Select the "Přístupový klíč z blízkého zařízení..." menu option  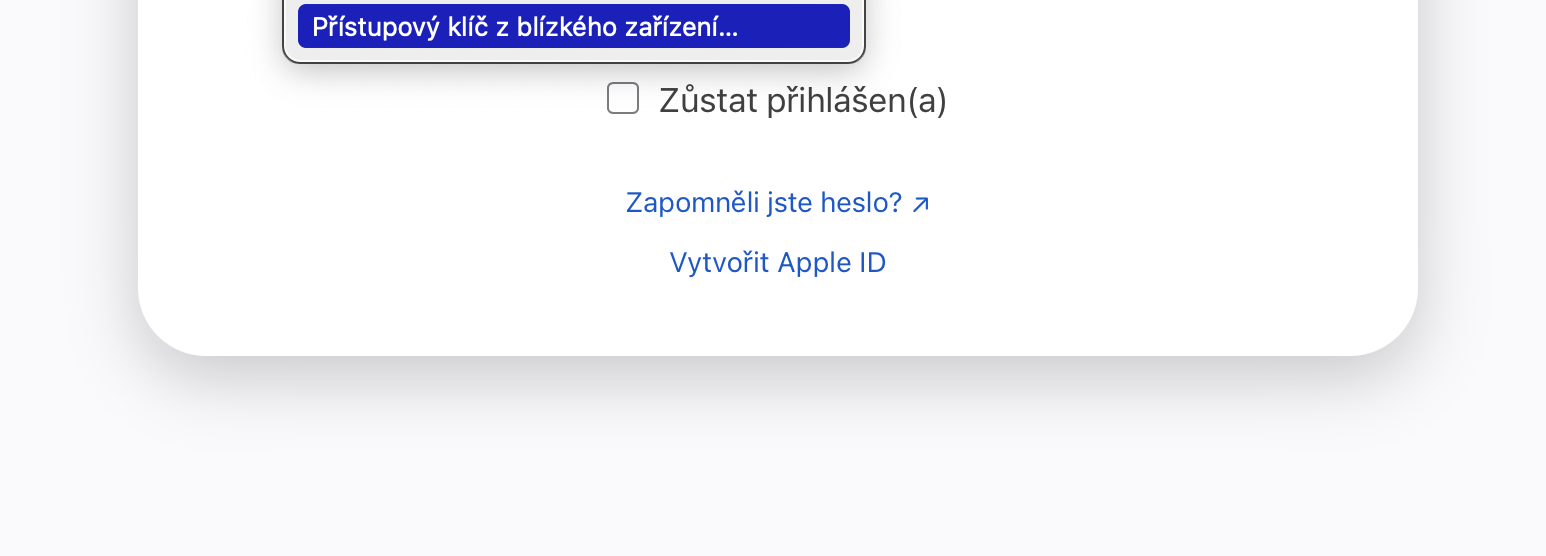pyautogui.click(x=573, y=27)
